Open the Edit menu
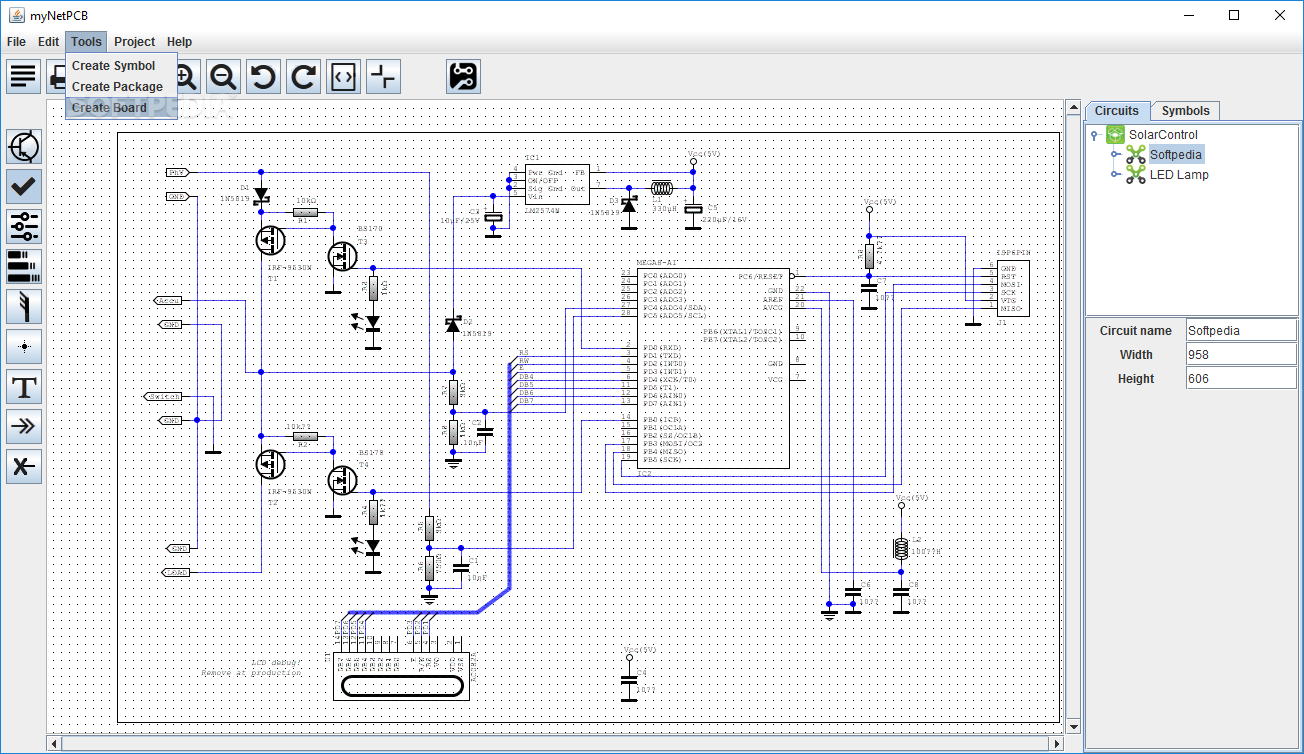Screen dimensions: 1304x754 pos(49,42)
